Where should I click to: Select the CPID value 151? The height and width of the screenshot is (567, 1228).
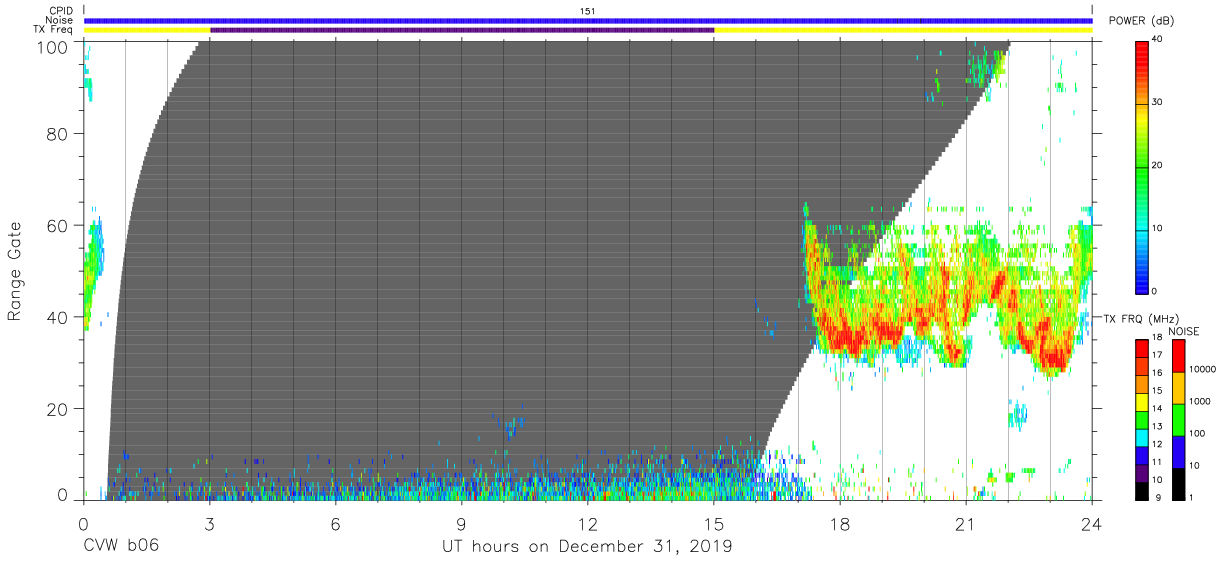coord(587,11)
